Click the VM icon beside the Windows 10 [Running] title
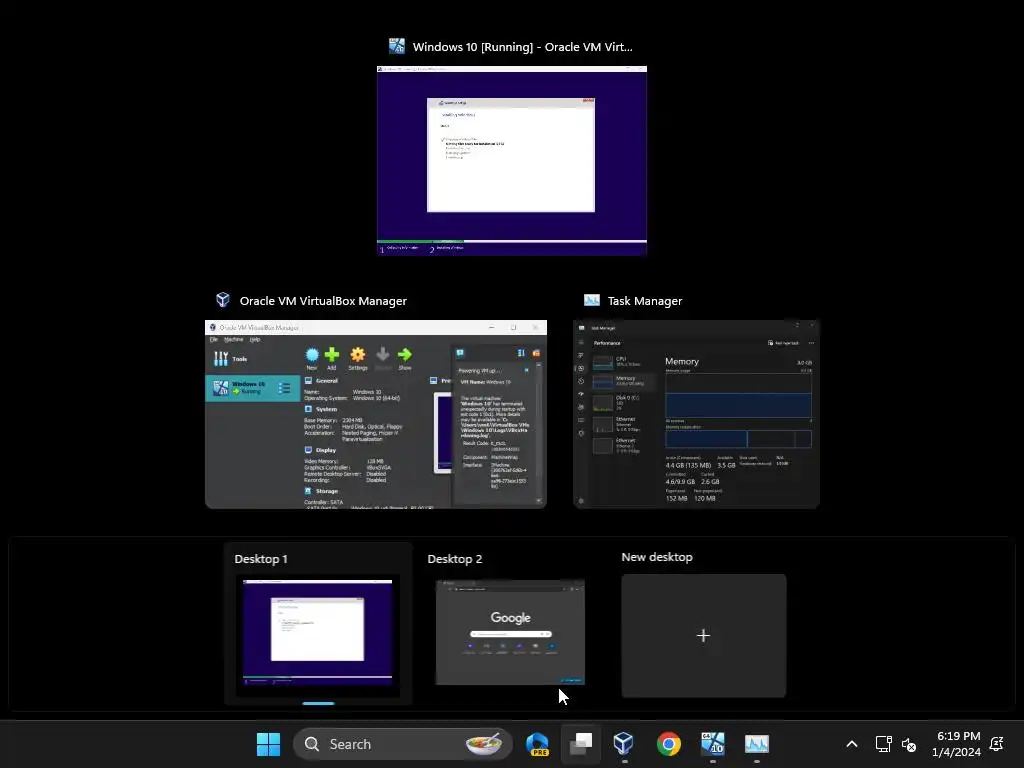The width and height of the screenshot is (1024, 768). (x=396, y=46)
